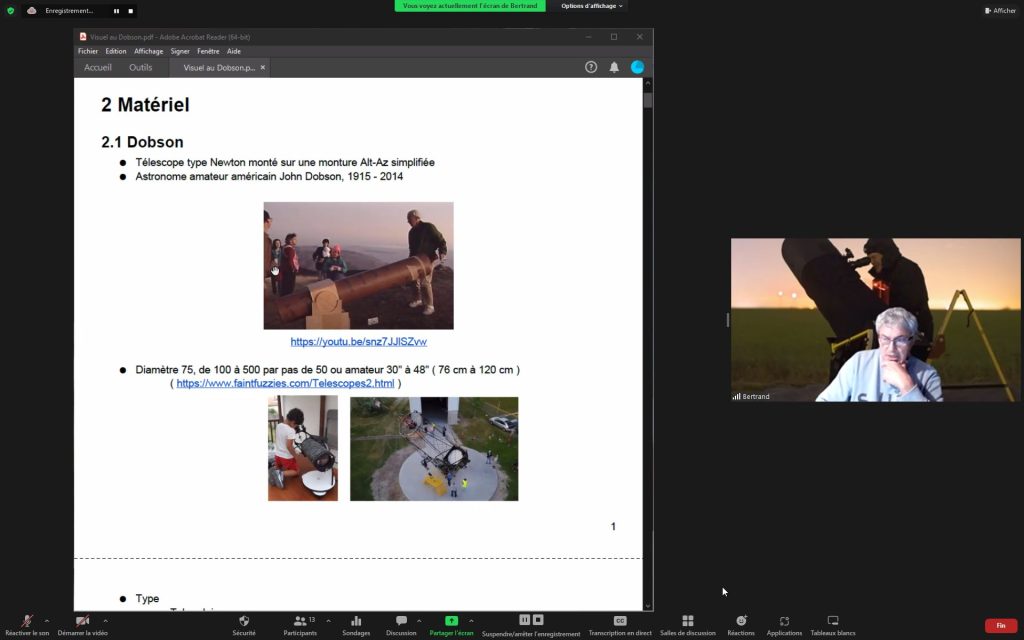1024x640 pixels.
Task: Open the Fenêtre menu in Acrobat
Action: 208,51
